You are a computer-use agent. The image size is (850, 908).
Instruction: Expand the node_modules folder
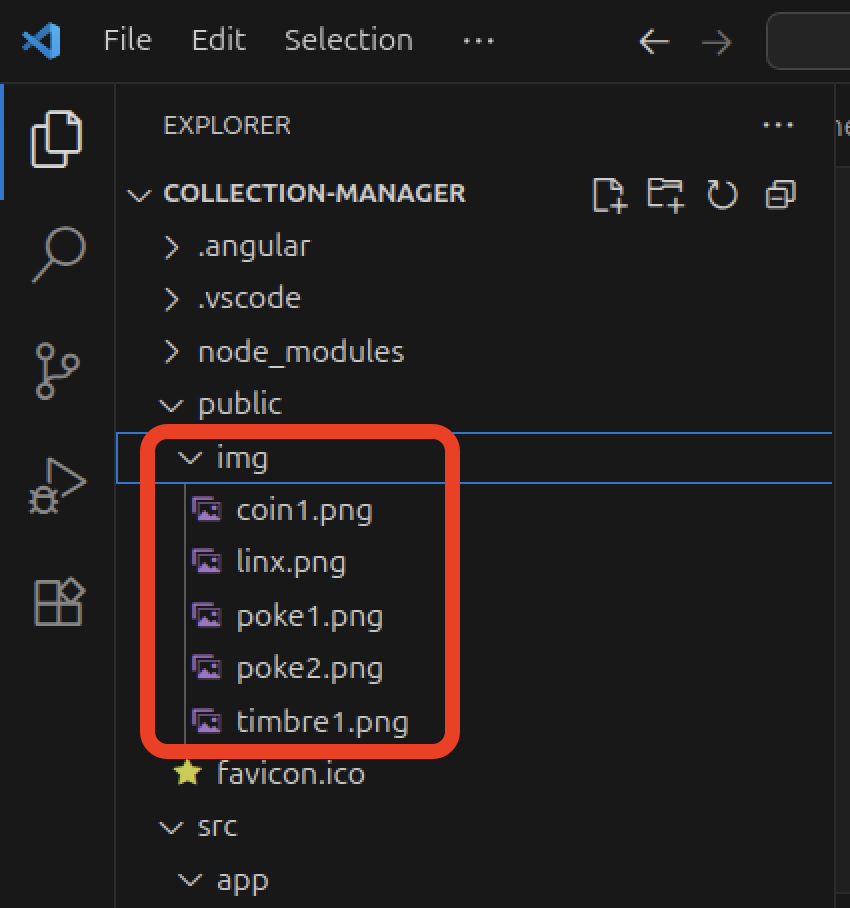pyautogui.click(x=300, y=352)
